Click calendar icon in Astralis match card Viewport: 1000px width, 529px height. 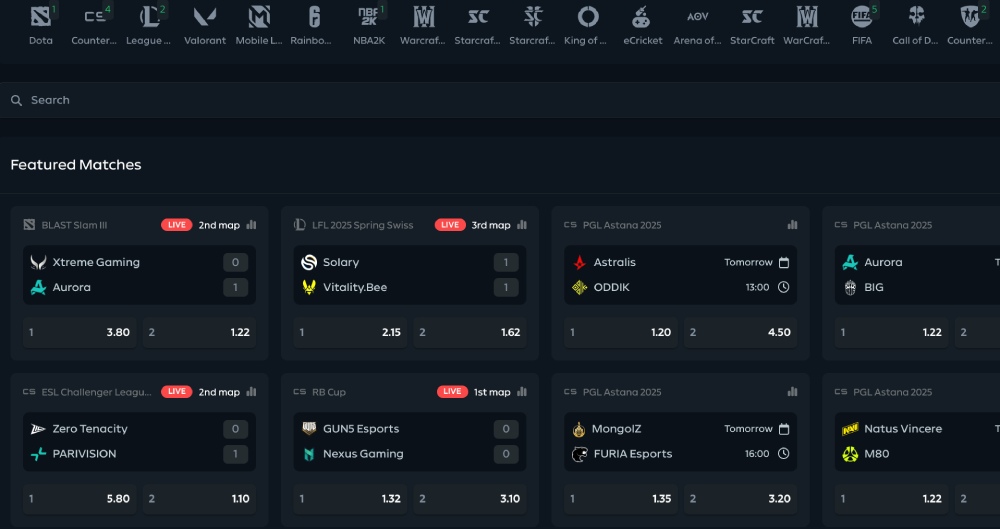point(784,262)
